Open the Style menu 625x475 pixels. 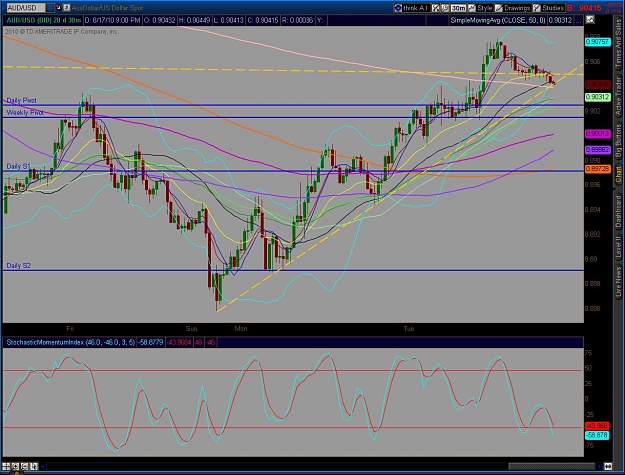pyautogui.click(x=481, y=8)
